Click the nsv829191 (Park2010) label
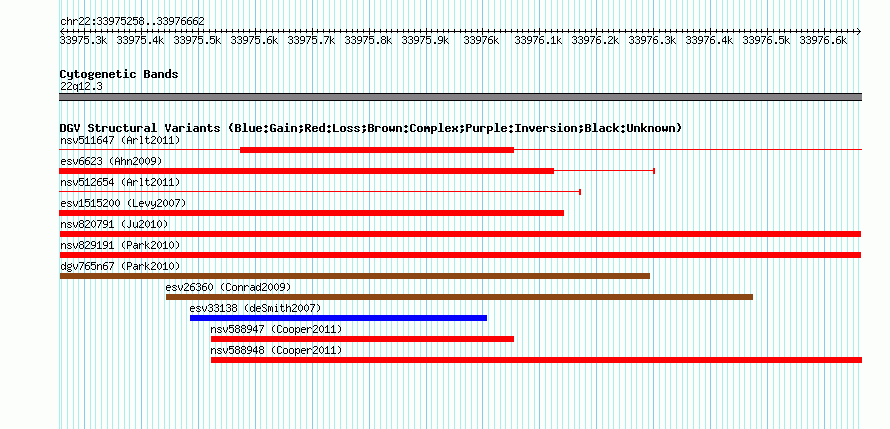The height and width of the screenshot is (429, 890). click(x=120, y=245)
